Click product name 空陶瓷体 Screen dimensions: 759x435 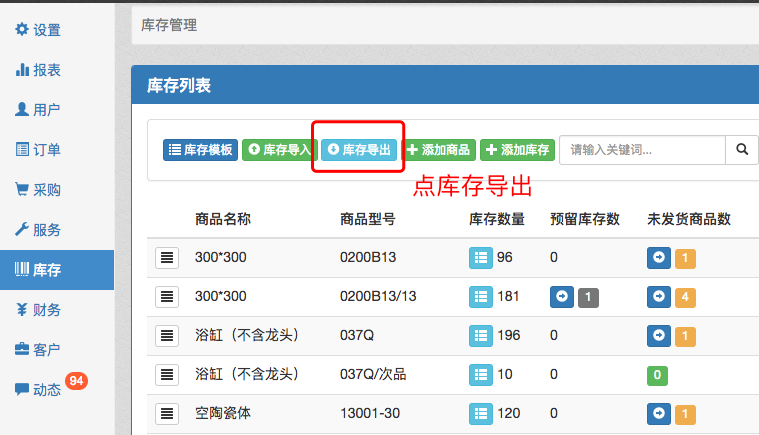(x=223, y=413)
